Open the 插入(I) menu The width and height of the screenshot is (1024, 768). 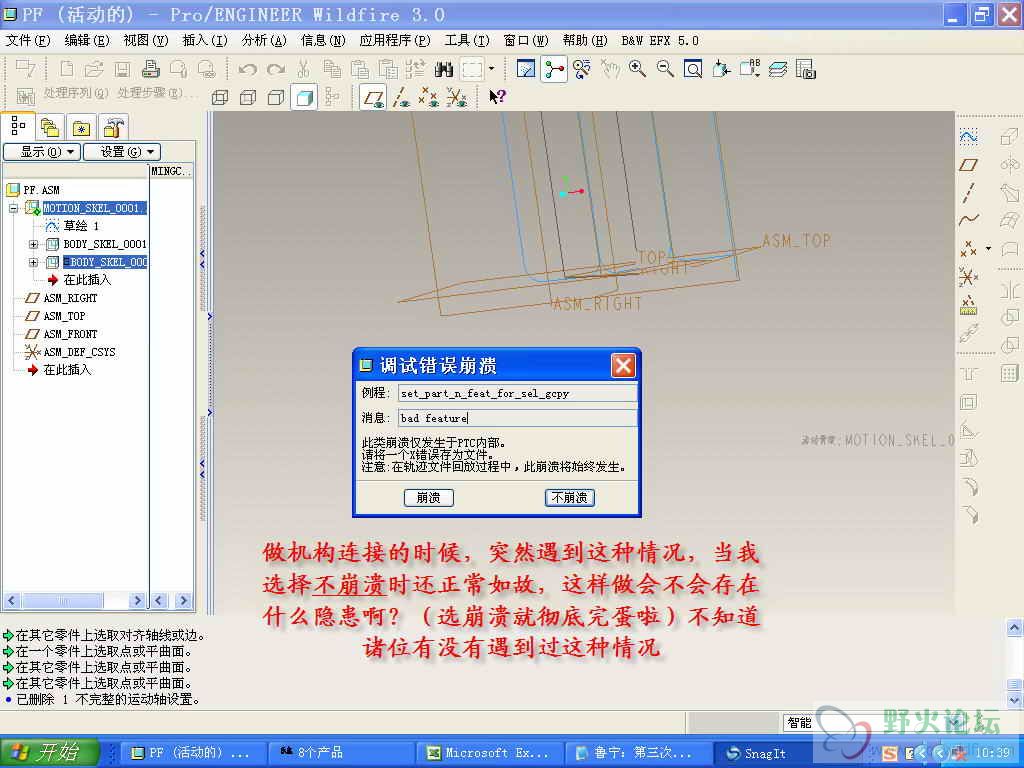(x=205, y=40)
